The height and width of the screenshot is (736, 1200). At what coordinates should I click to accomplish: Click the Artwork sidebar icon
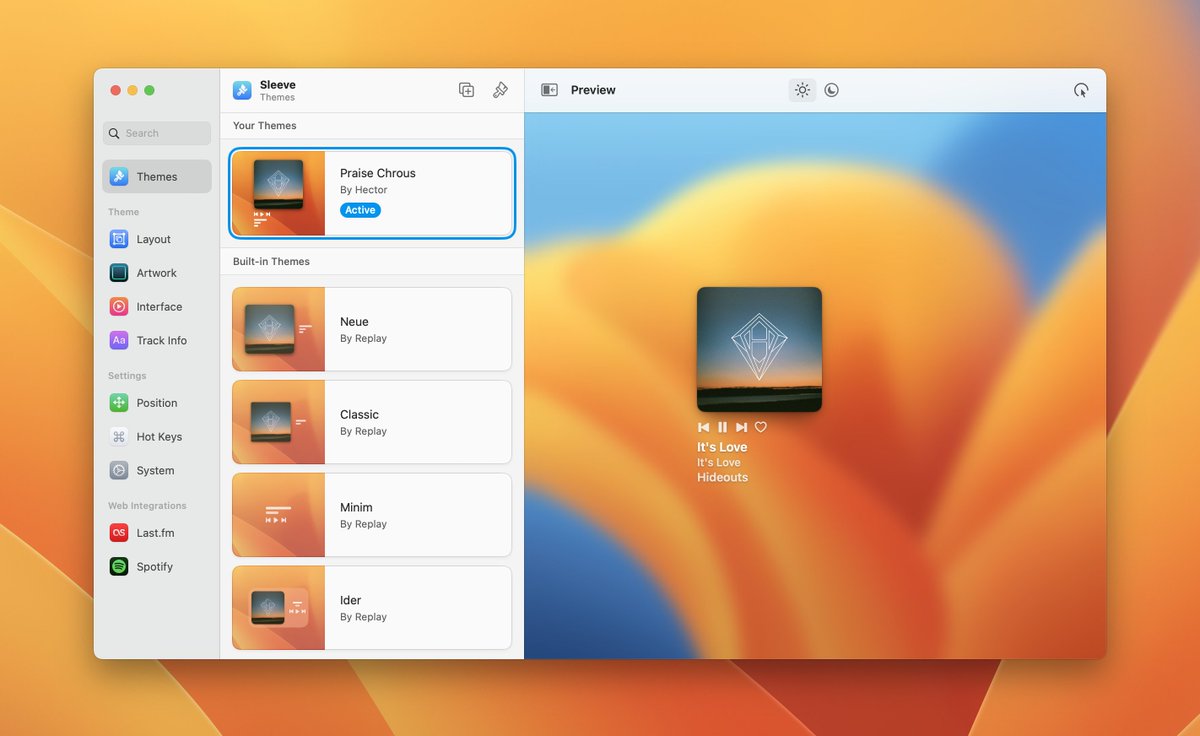click(x=119, y=273)
